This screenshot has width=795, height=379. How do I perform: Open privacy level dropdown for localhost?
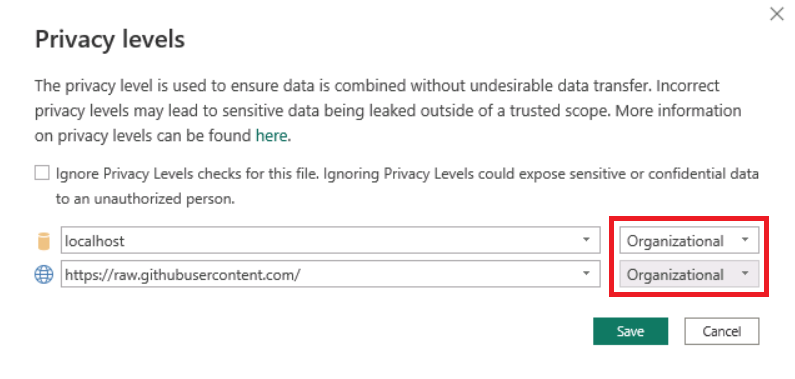click(x=689, y=241)
